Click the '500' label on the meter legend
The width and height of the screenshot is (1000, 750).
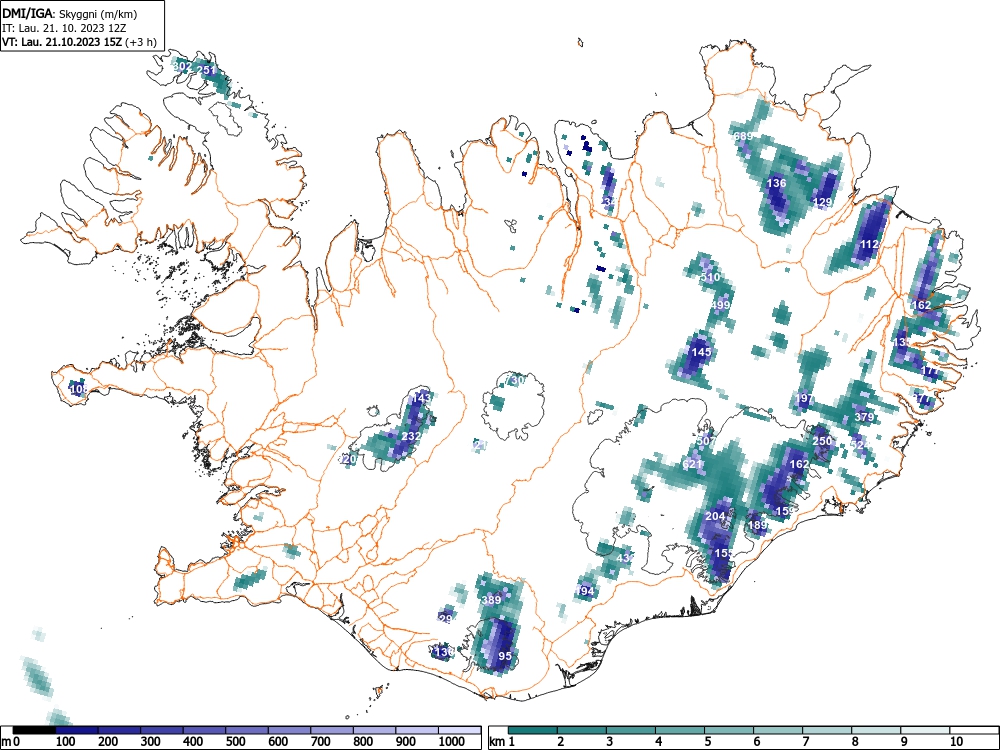click(235, 742)
